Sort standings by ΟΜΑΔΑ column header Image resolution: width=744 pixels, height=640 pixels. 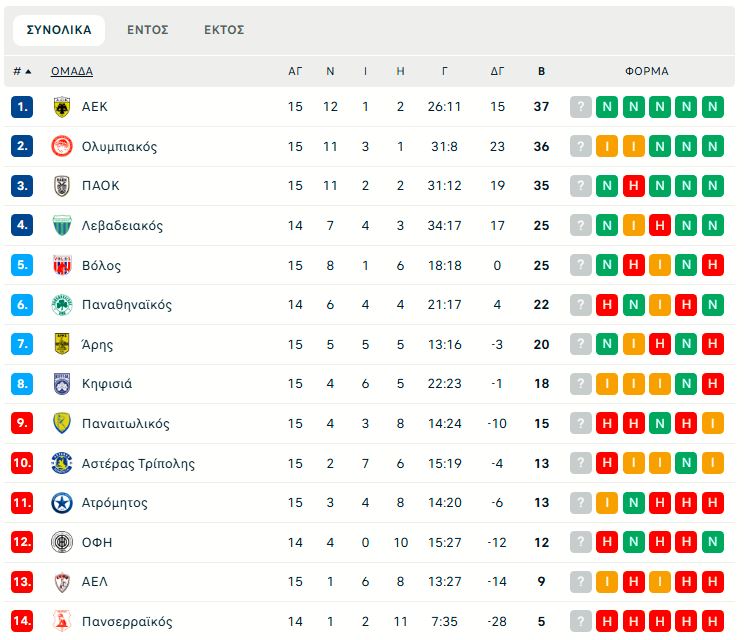[x=72, y=71]
